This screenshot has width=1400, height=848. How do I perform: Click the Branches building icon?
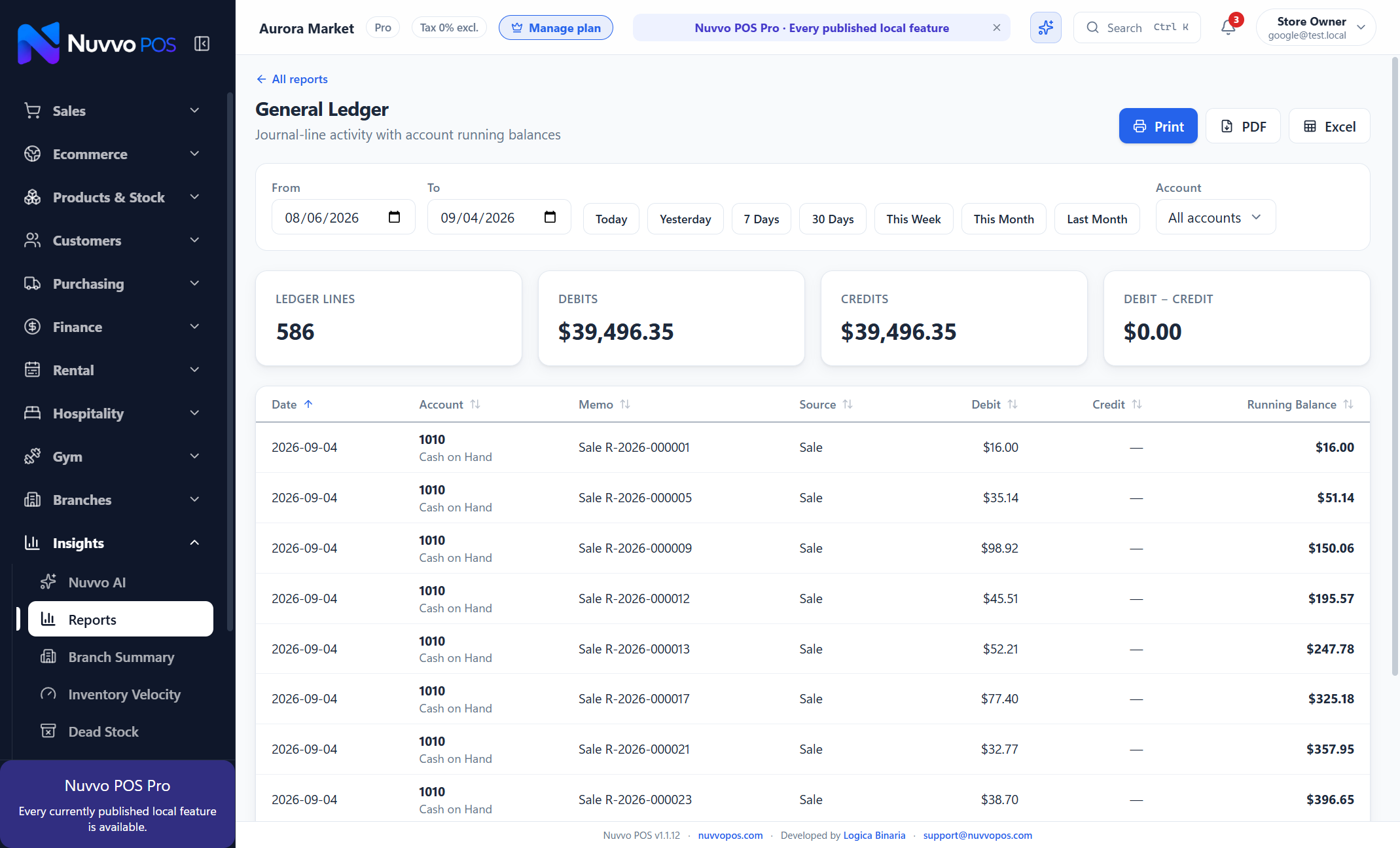click(32, 500)
